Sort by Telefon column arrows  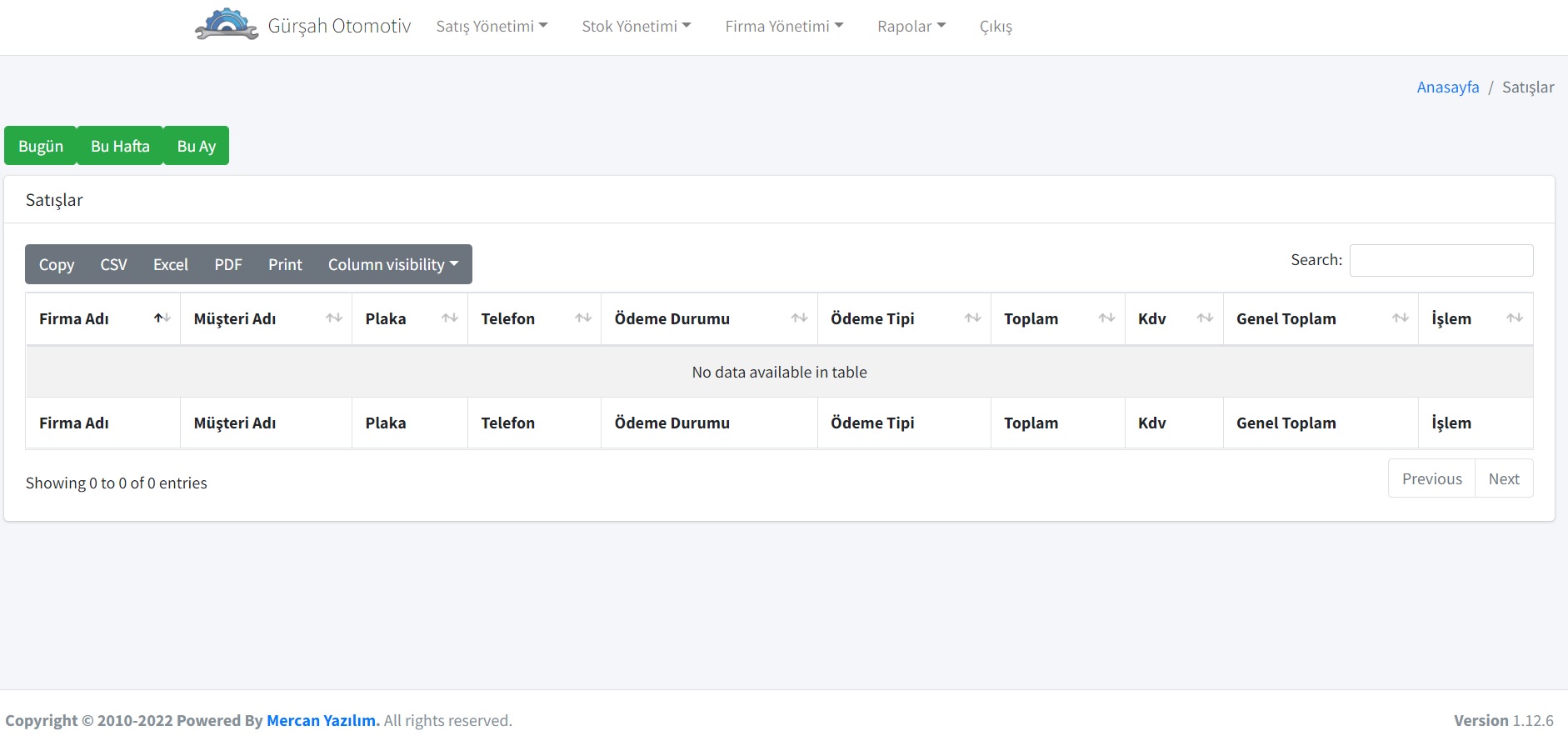[x=583, y=318]
